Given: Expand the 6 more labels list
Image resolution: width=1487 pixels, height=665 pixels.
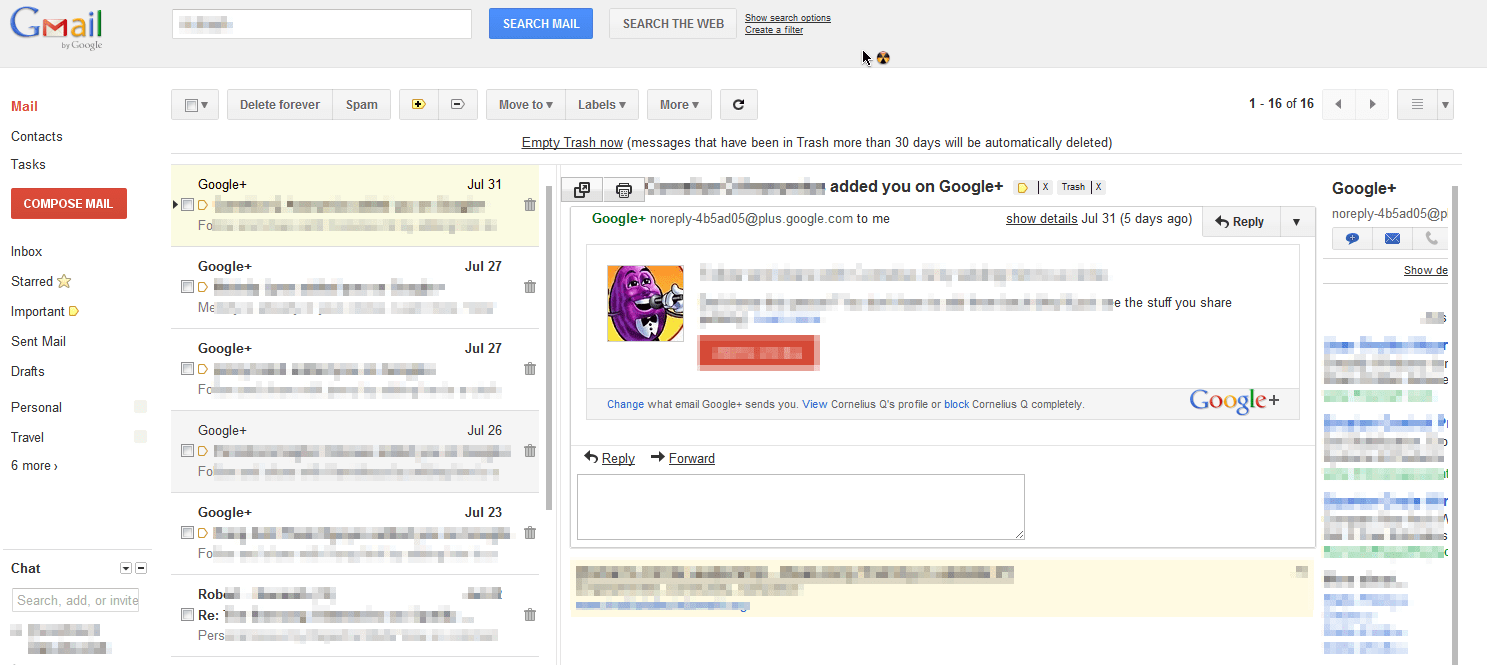Looking at the screenshot, I should pos(34,466).
